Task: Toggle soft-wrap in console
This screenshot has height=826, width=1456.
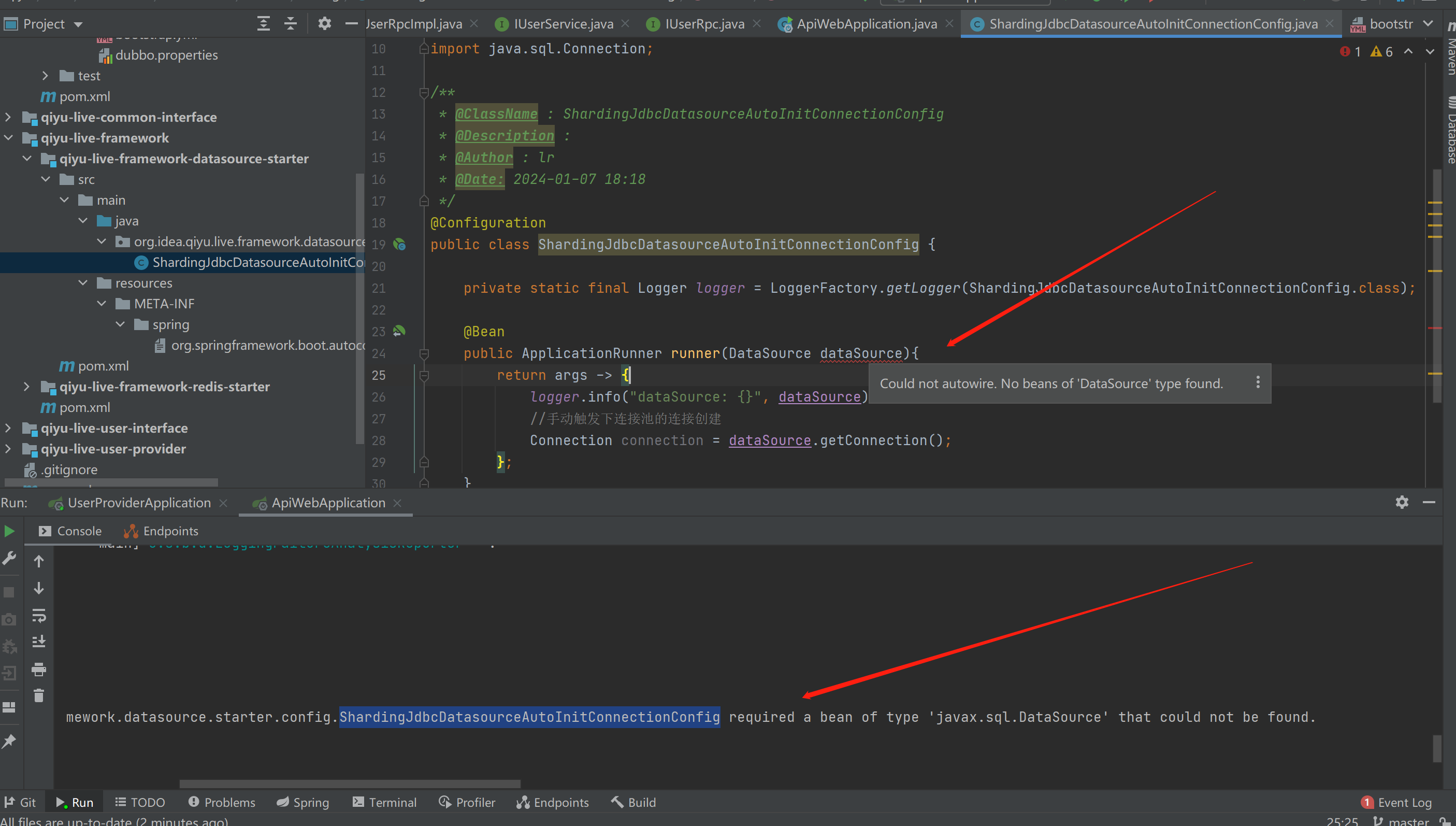Action: pos(38,615)
